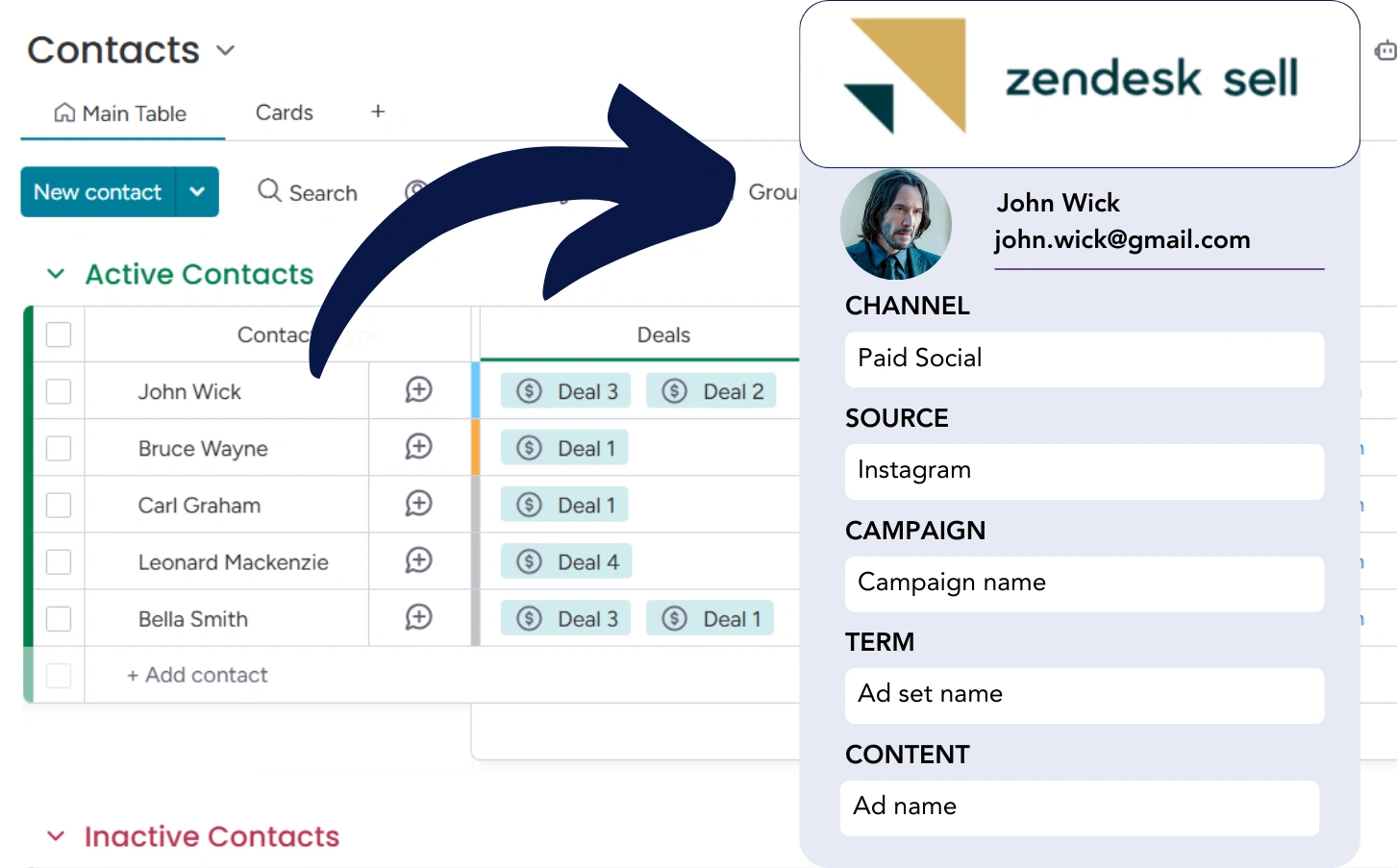
Task: Open the Active Contacts group title
Action: point(199,274)
